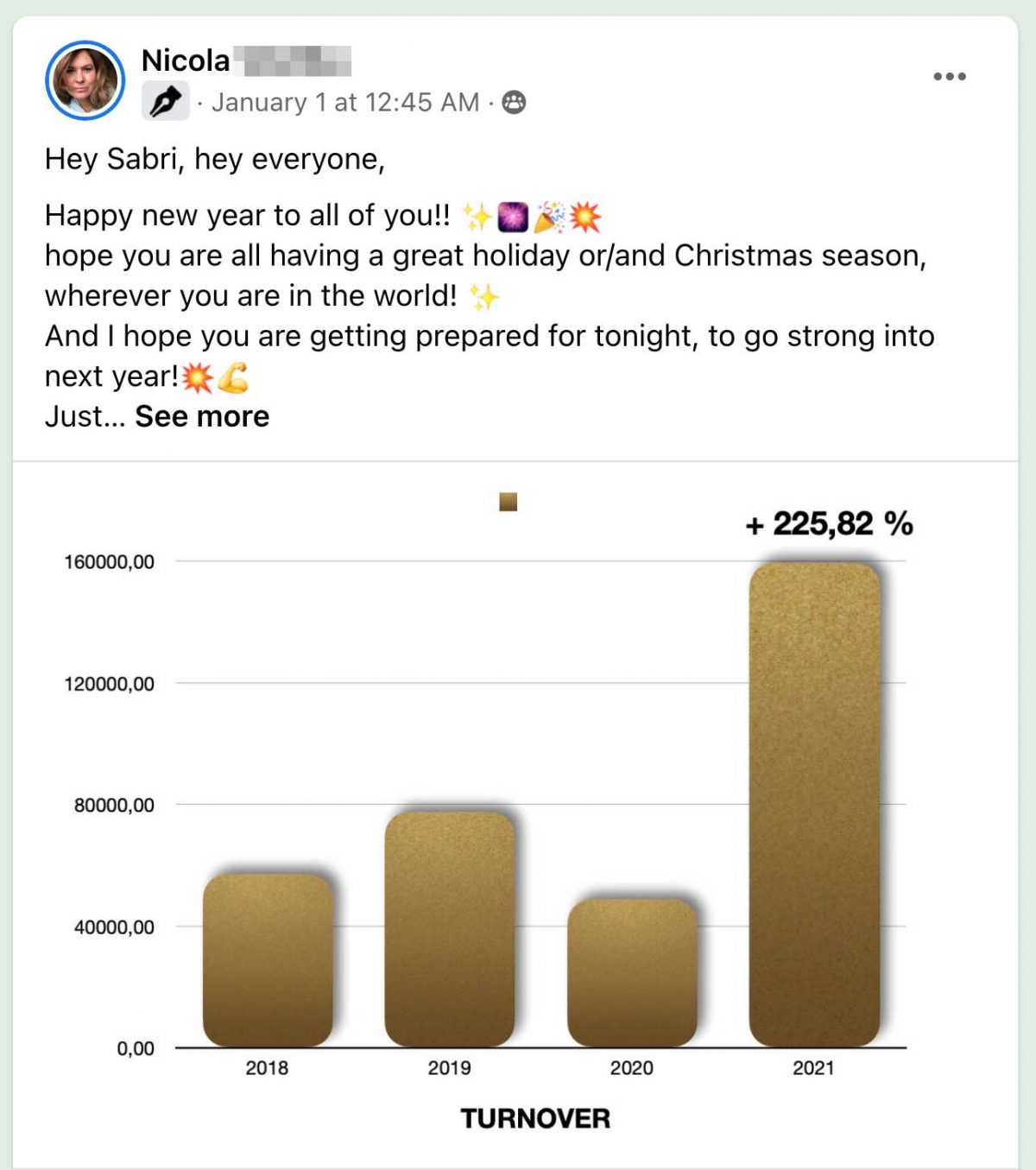Click the sparkles emoji after 'the world!'
The image size is (1036, 1170).
tap(483, 296)
